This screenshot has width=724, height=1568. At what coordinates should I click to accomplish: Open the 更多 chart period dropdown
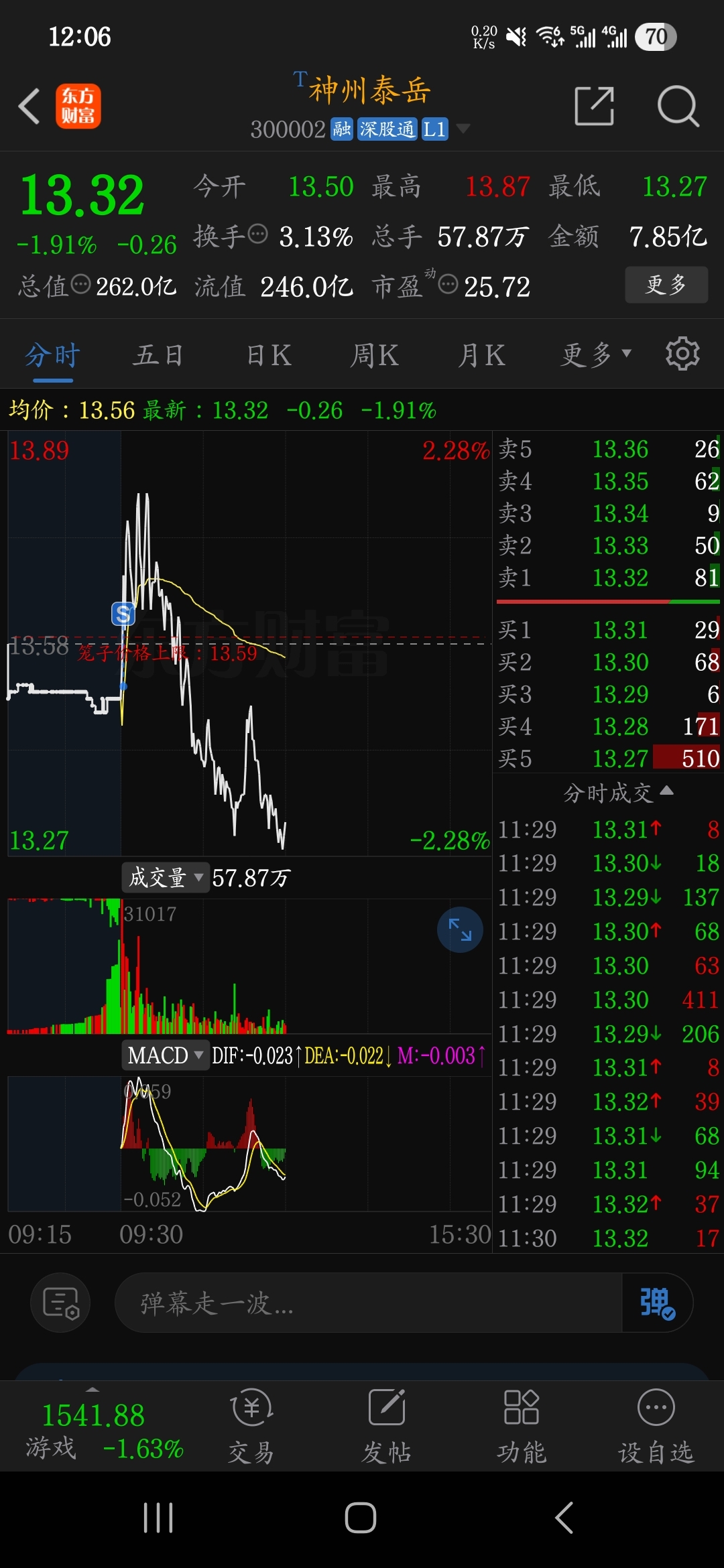[596, 354]
